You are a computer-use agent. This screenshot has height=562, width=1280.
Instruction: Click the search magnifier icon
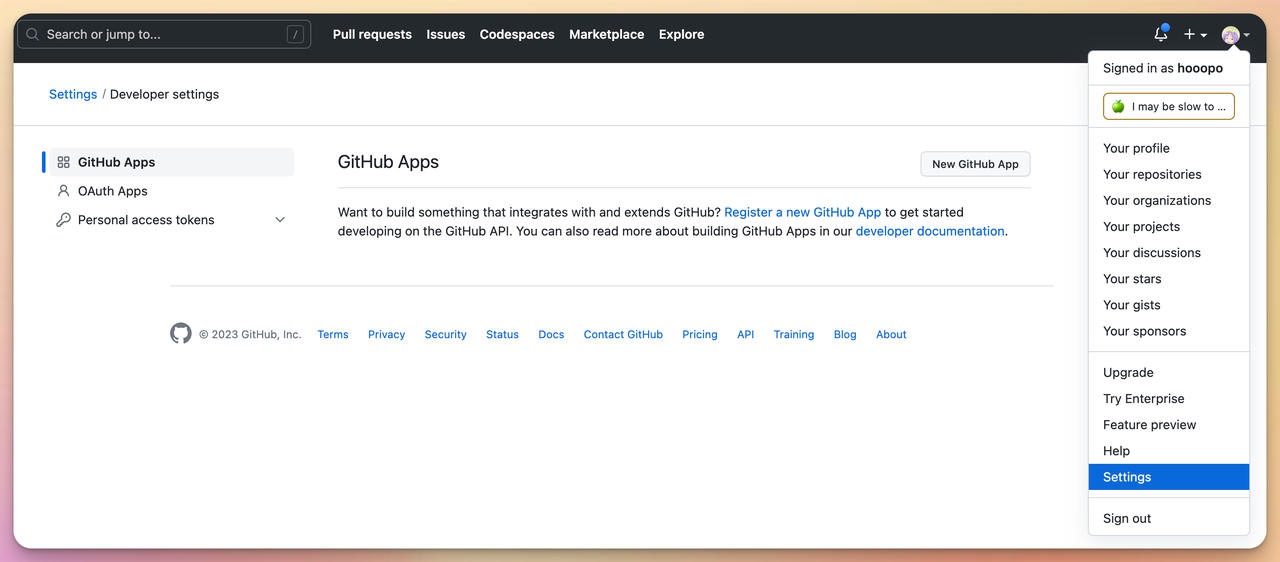pyautogui.click(x=32, y=34)
